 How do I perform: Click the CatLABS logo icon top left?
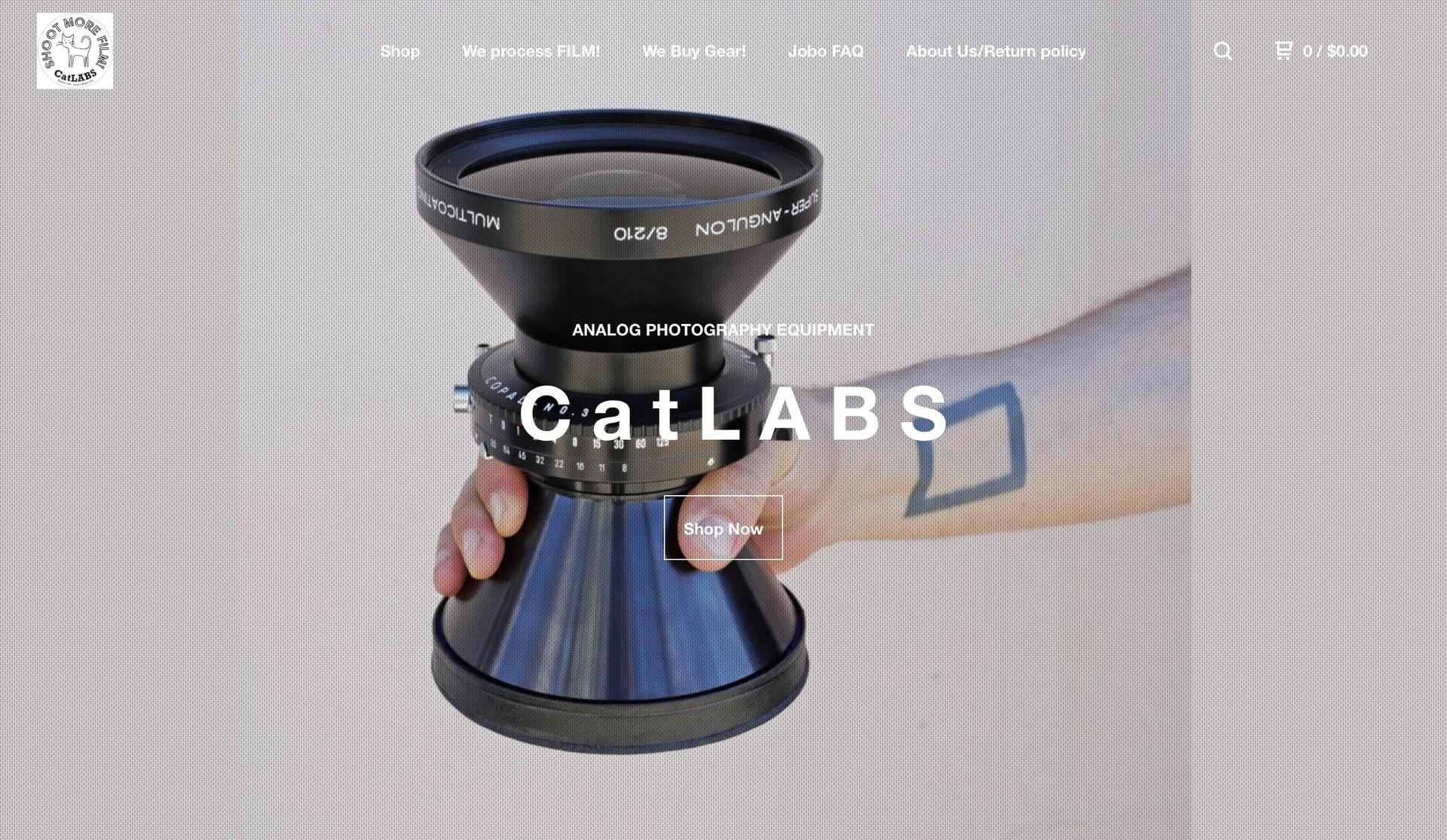pos(75,51)
